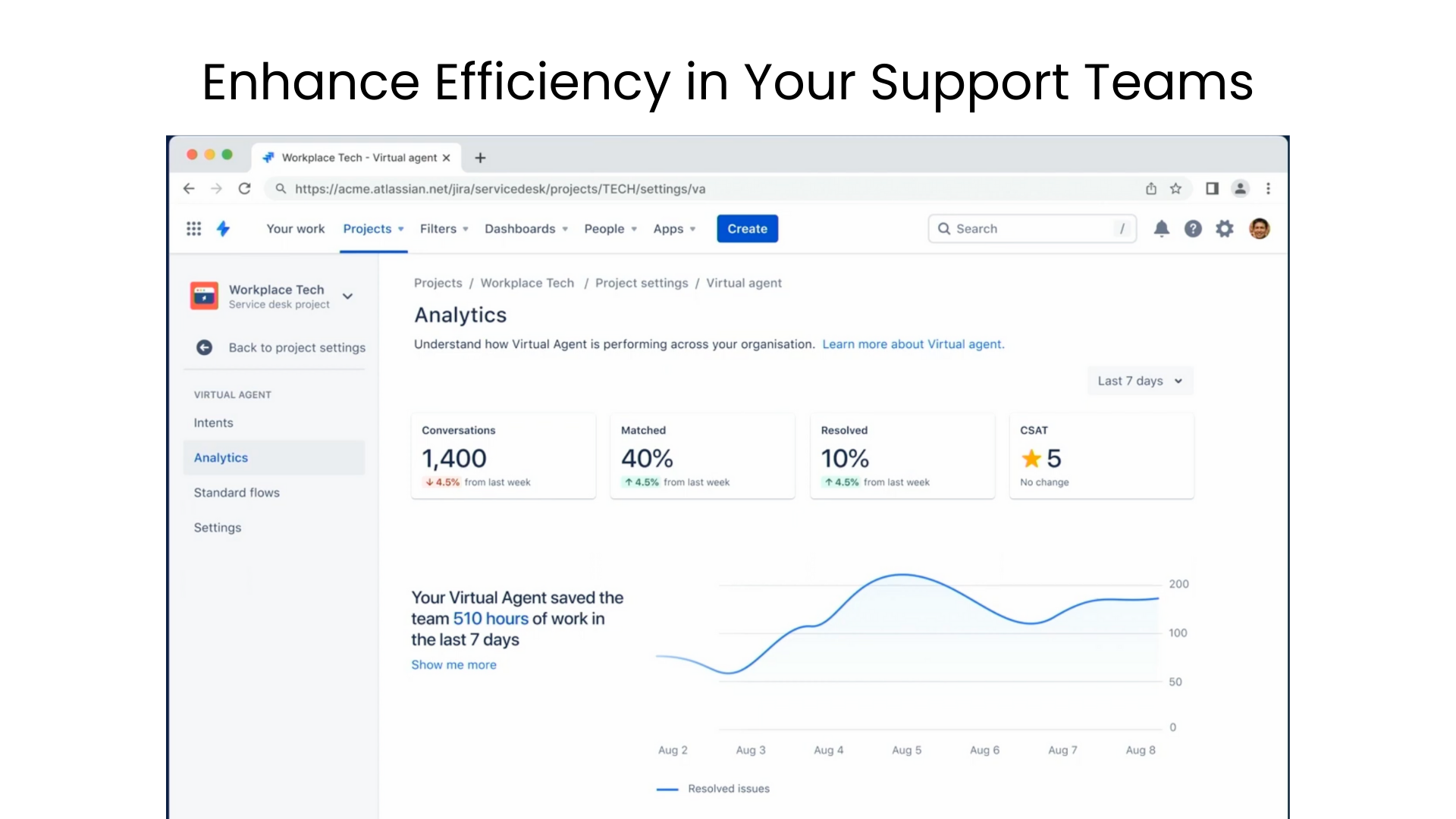Select Intents in the sidebar
Viewport: 1456px width, 819px height.
[x=213, y=422]
